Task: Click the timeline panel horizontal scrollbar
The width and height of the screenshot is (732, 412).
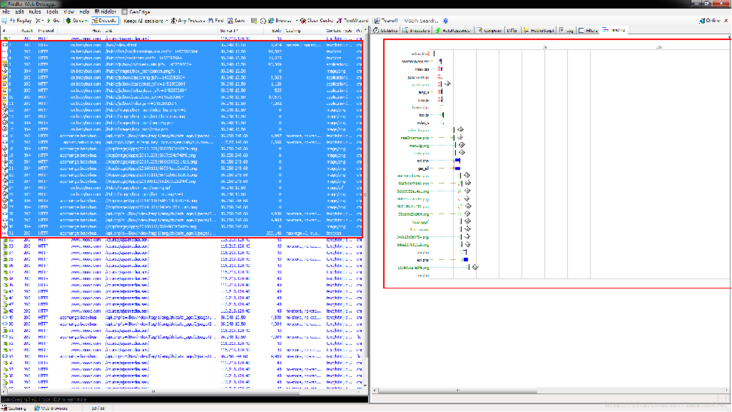Action: [x=550, y=391]
